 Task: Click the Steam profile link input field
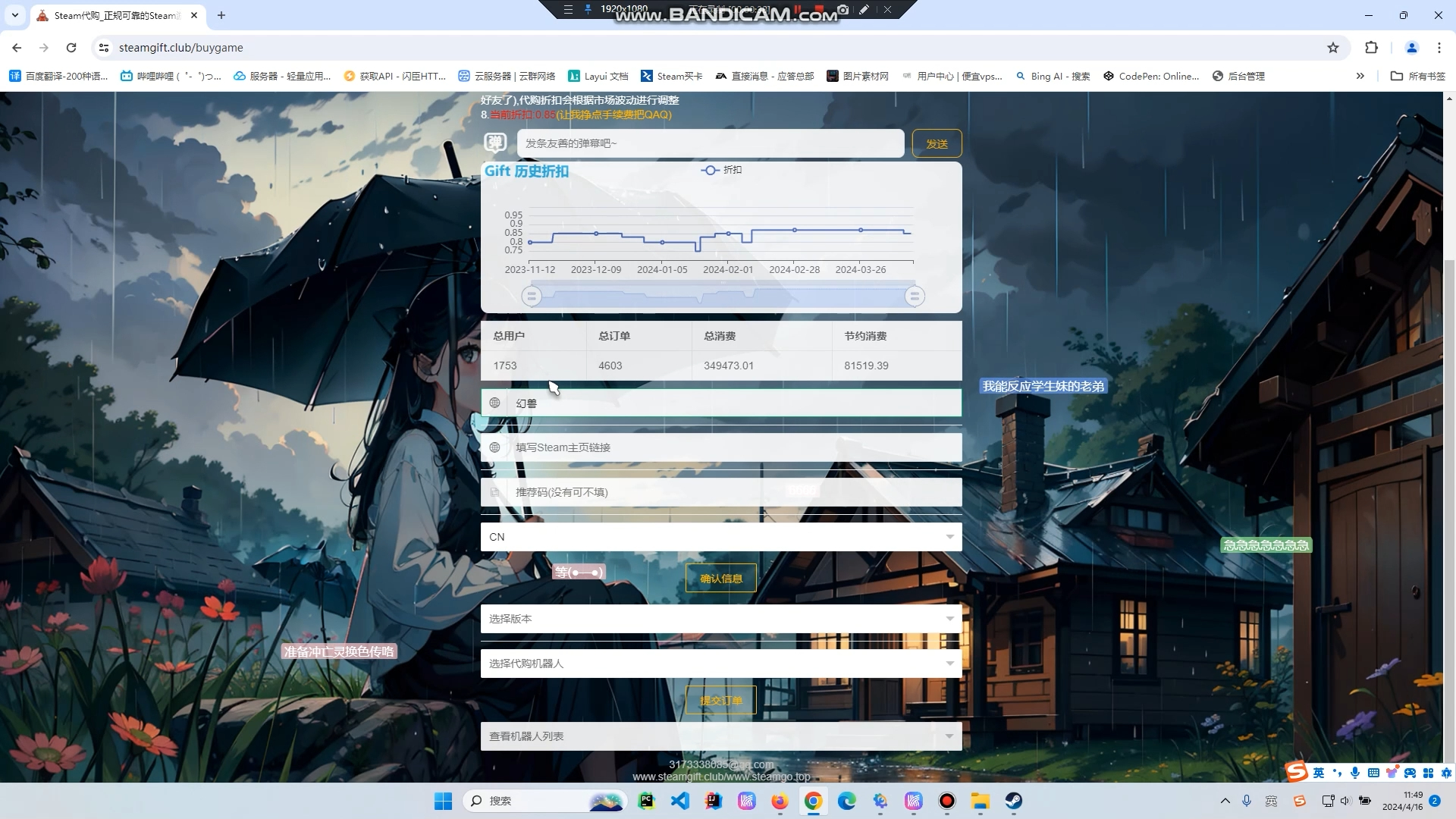721,447
